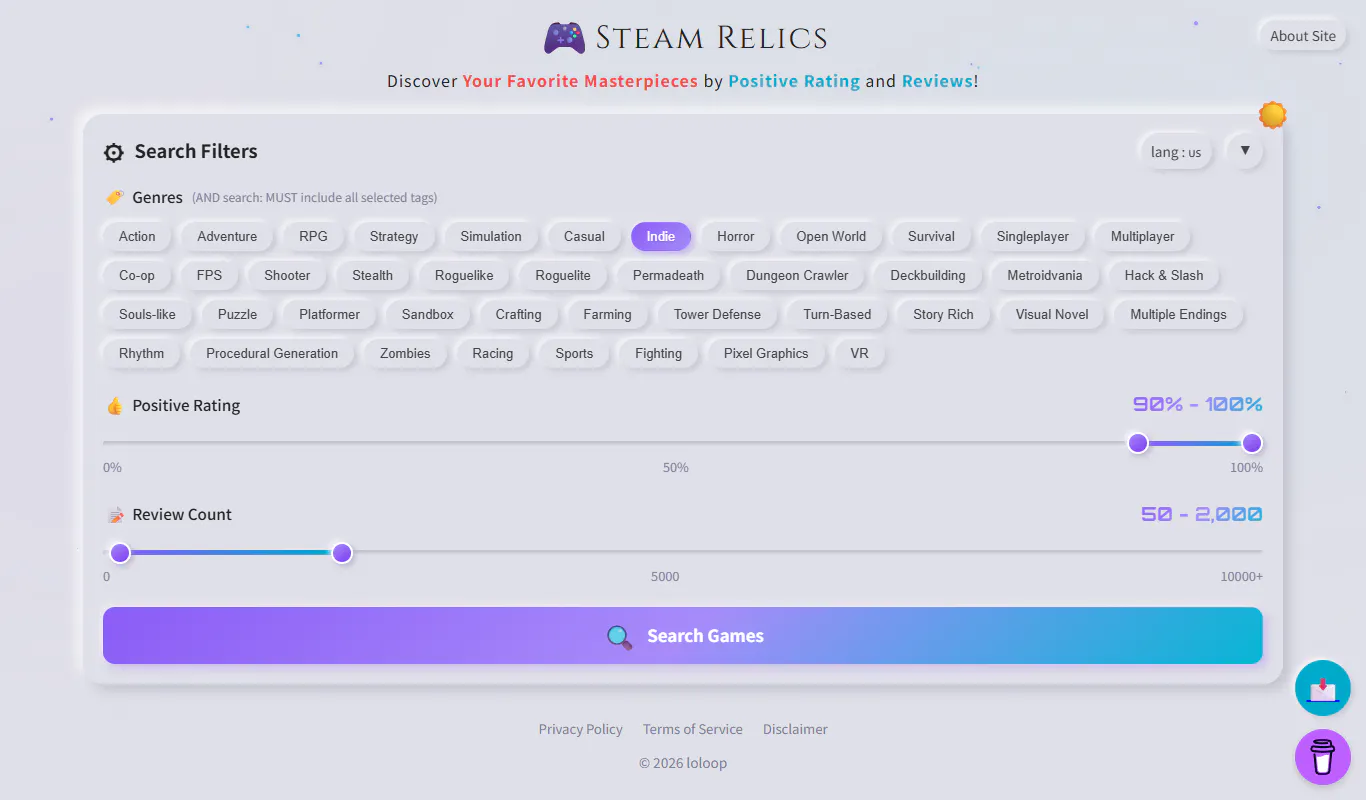Toggle the Farming tag
The height and width of the screenshot is (800, 1366).
[x=608, y=315]
